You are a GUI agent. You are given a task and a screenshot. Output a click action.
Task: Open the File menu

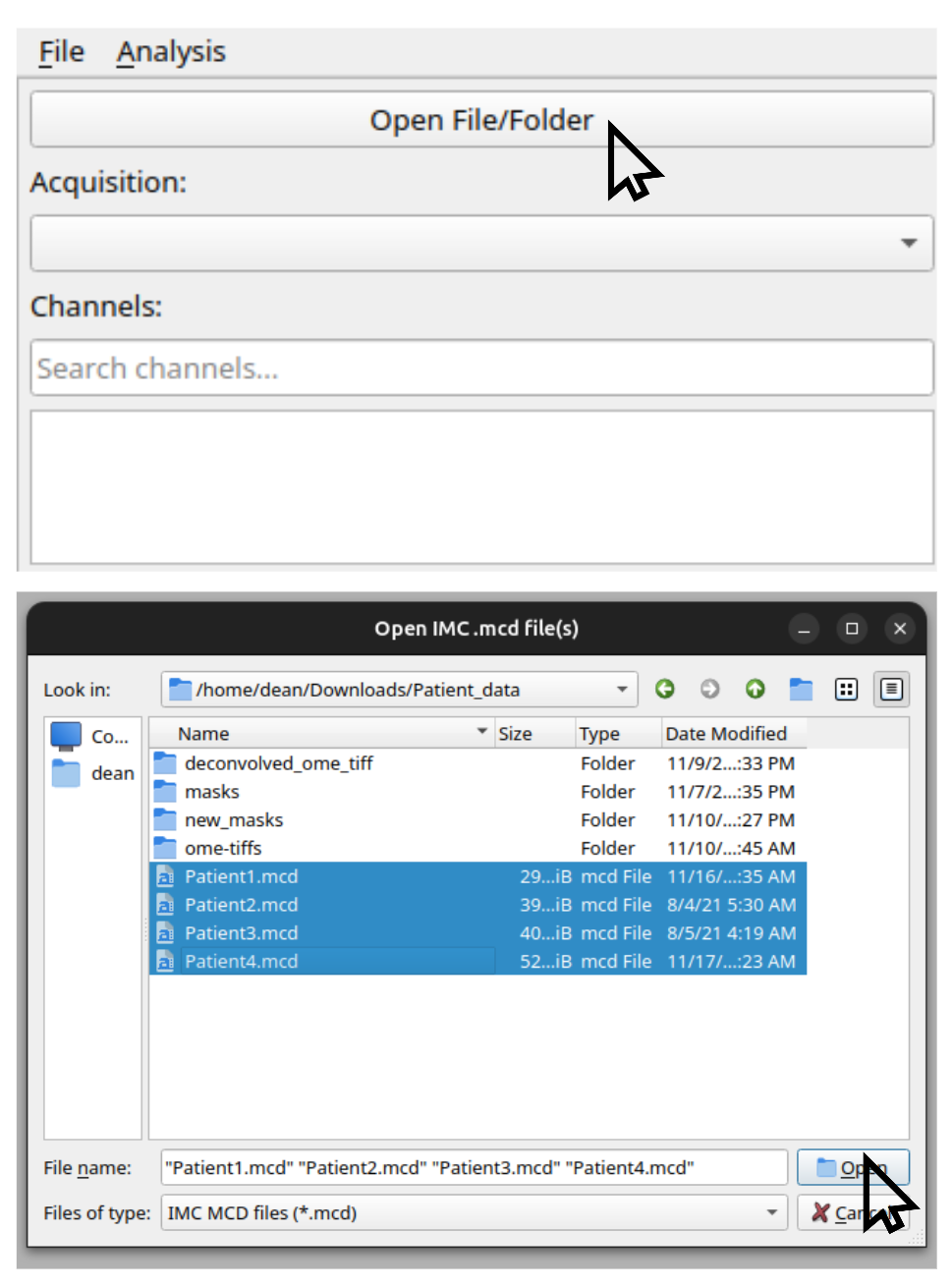61,51
